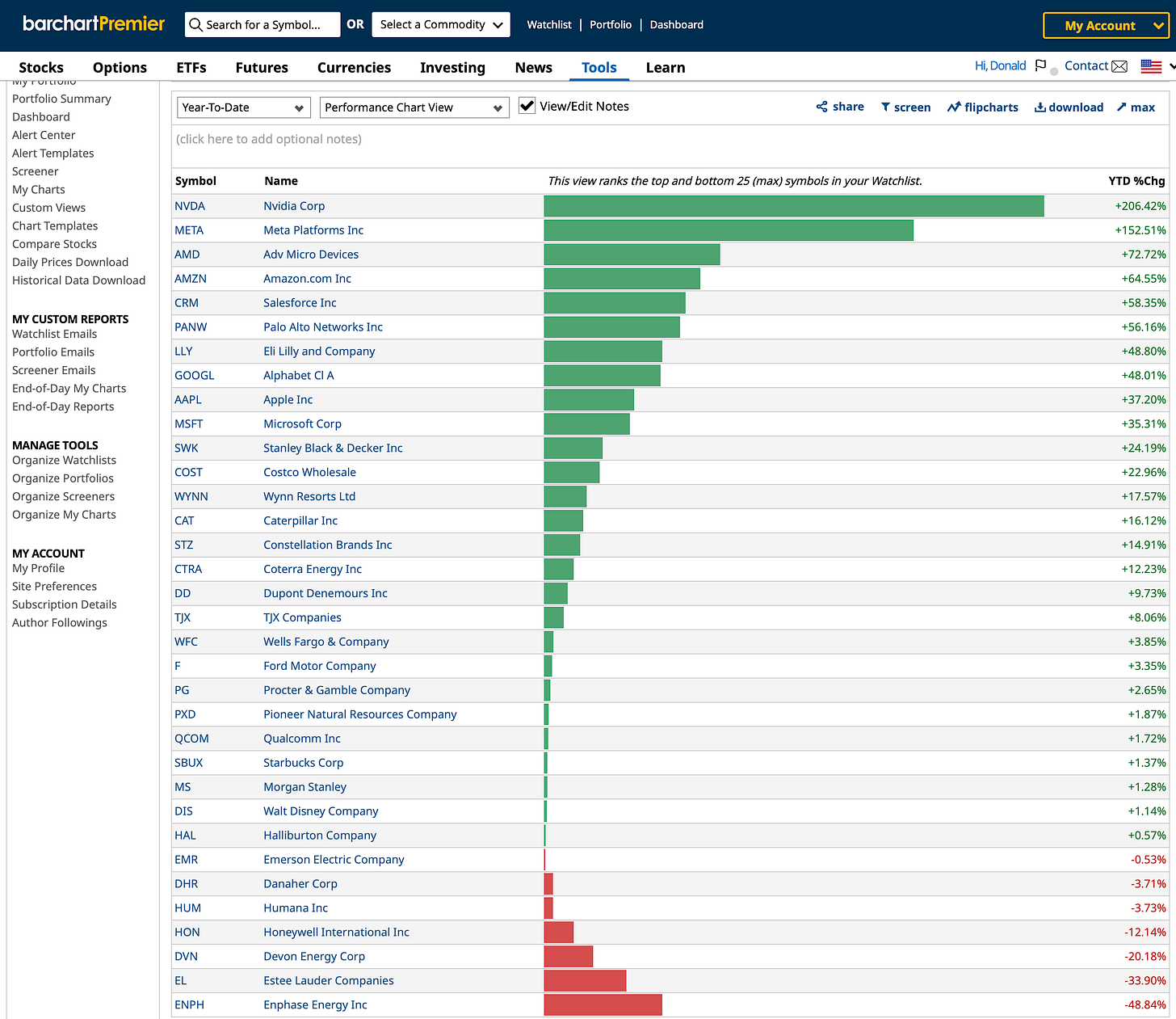
Task: Click the Hi, Donald user link
Action: click(x=1000, y=66)
